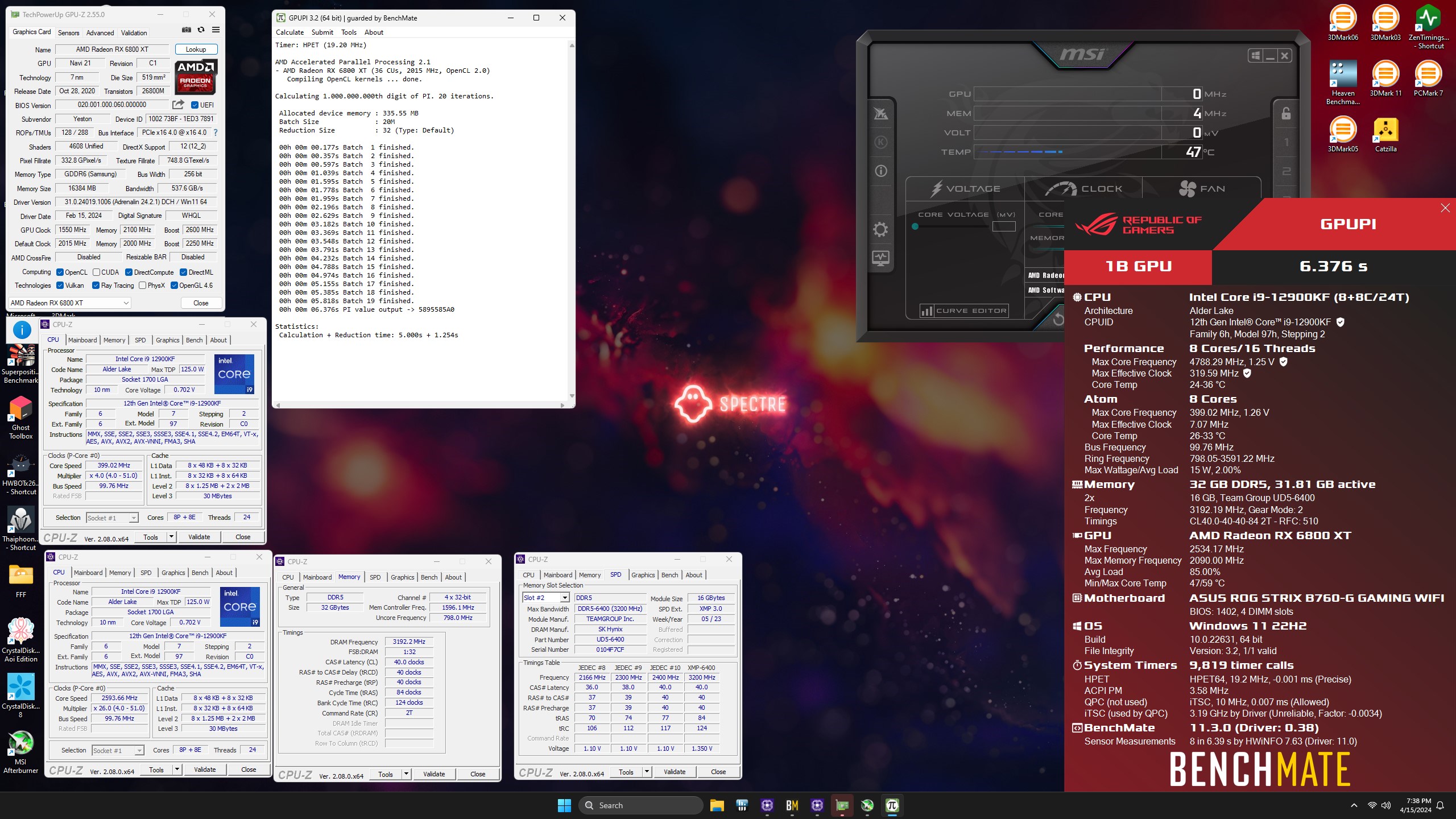Toggle DirectML checkbox in GPU-Z
This screenshot has width=1456, height=819.
coord(183,272)
